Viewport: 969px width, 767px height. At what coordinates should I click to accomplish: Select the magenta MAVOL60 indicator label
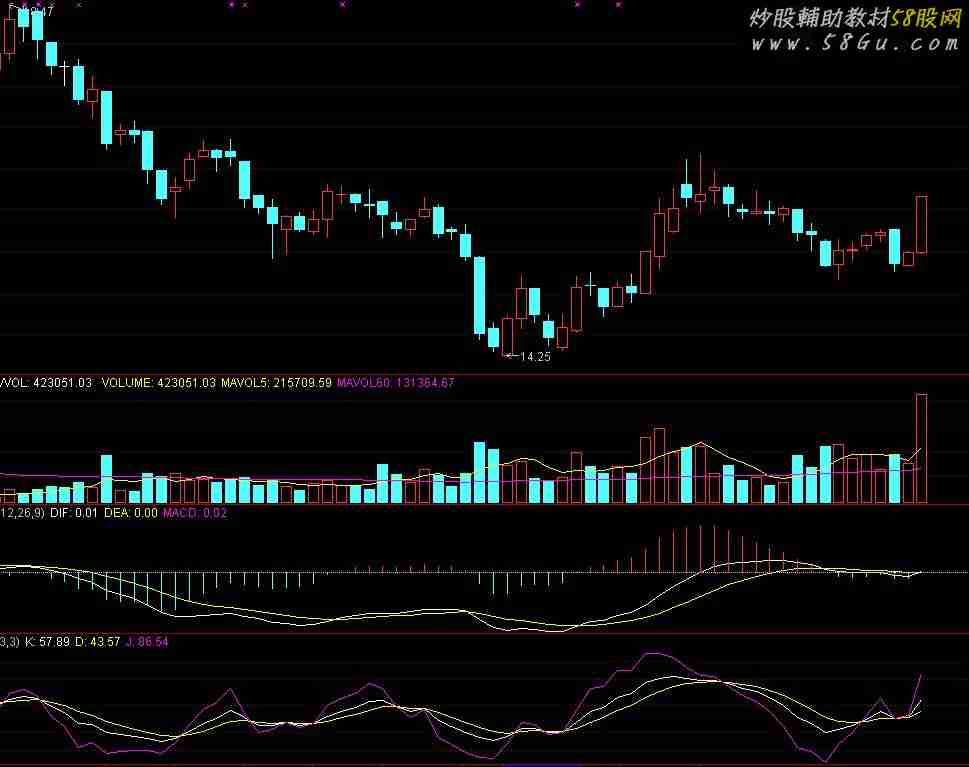coord(395,382)
